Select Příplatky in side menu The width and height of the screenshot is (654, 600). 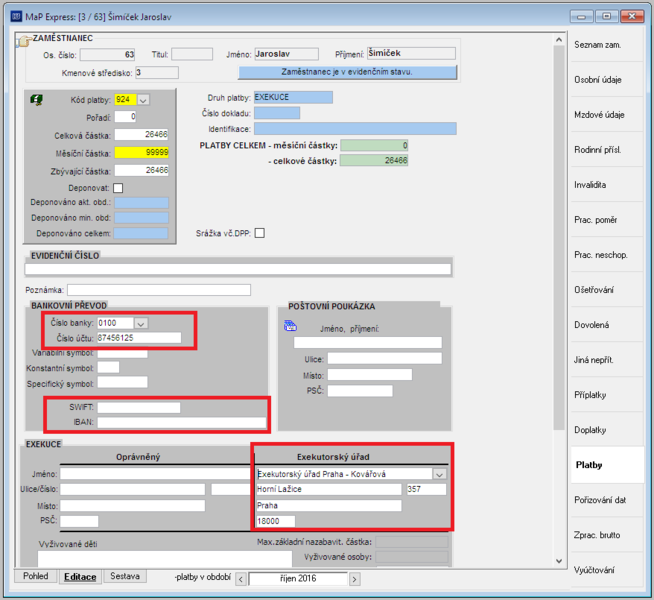pos(606,395)
